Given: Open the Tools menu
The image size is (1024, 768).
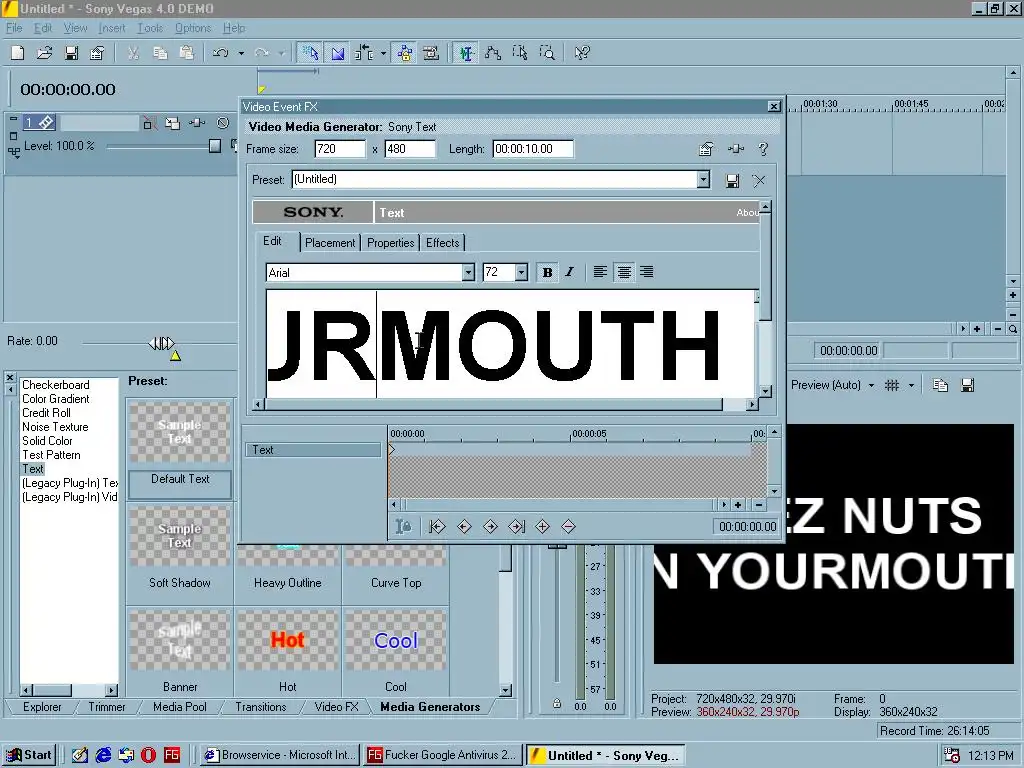Looking at the screenshot, I should [x=150, y=28].
